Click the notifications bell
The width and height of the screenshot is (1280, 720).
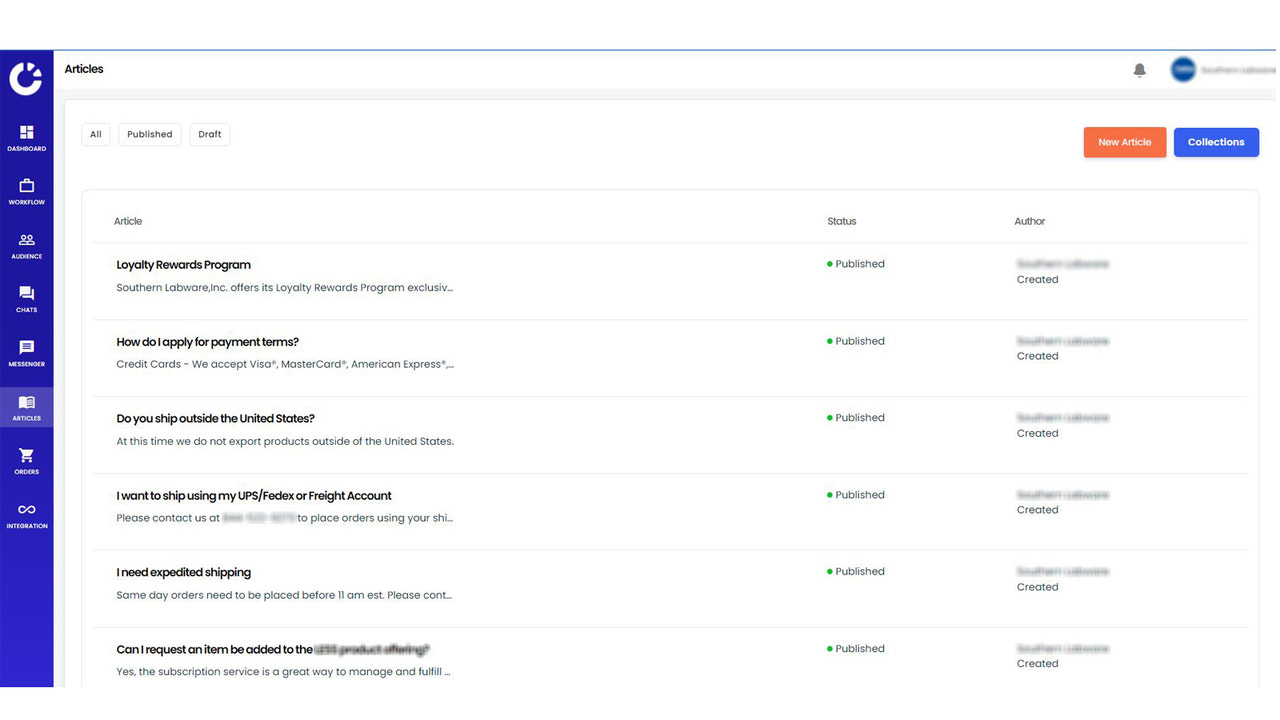pos(1139,70)
